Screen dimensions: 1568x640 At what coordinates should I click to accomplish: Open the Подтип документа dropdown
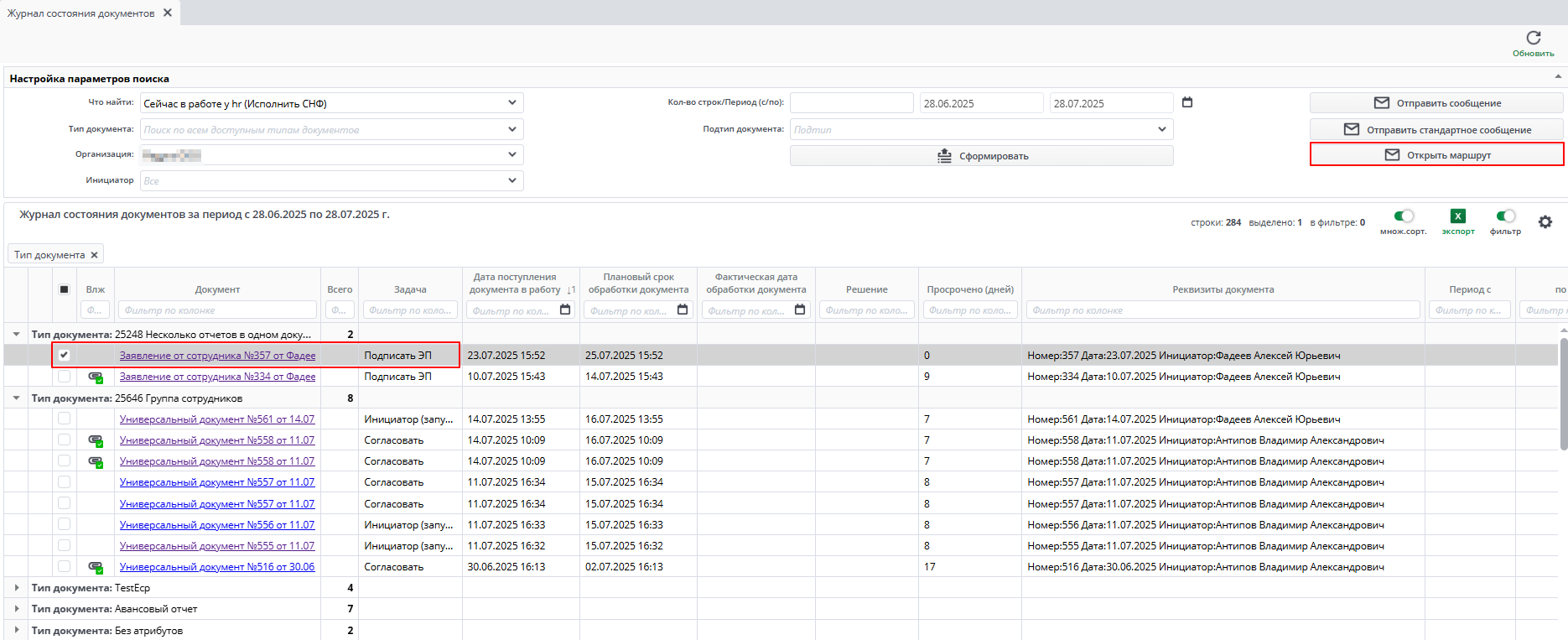[1161, 129]
